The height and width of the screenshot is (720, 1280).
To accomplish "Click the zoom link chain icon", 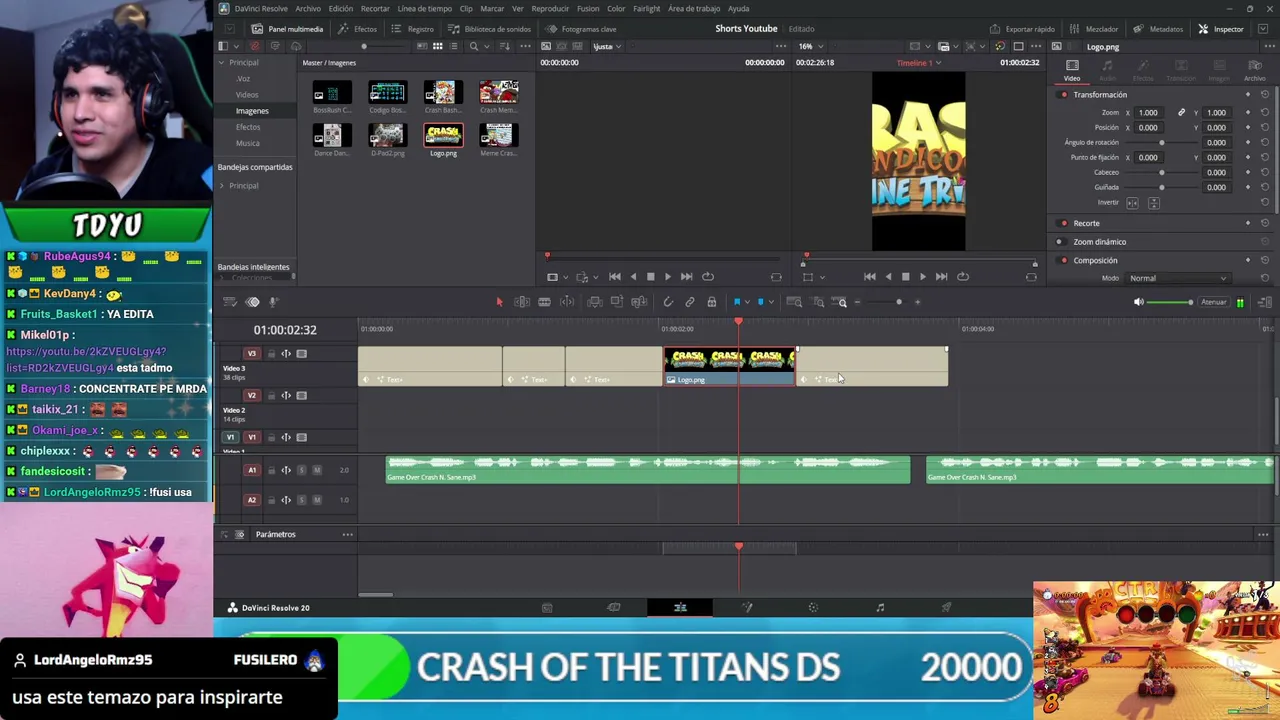I will click(x=1181, y=113).
